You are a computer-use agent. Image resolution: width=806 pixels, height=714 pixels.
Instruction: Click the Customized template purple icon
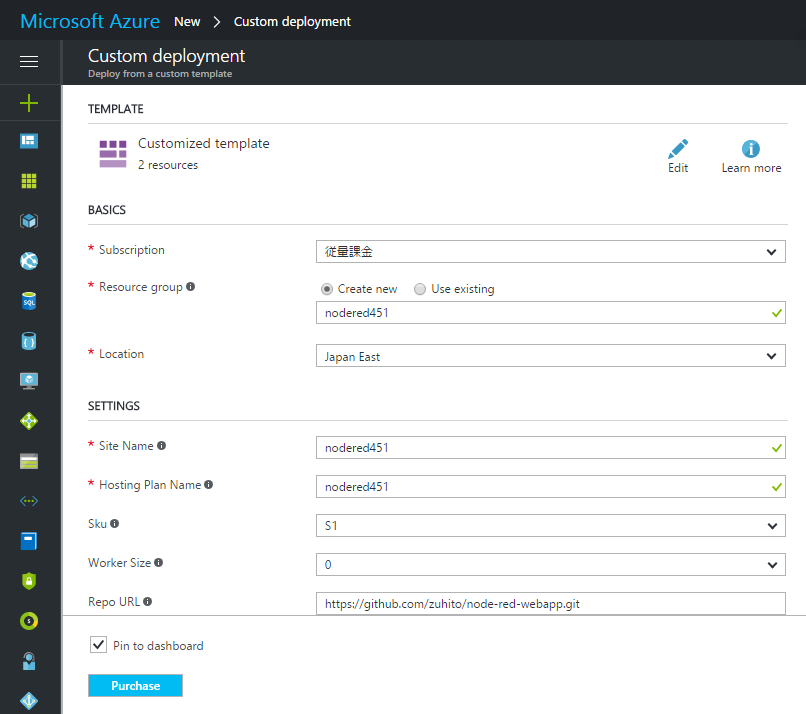click(113, 154)
